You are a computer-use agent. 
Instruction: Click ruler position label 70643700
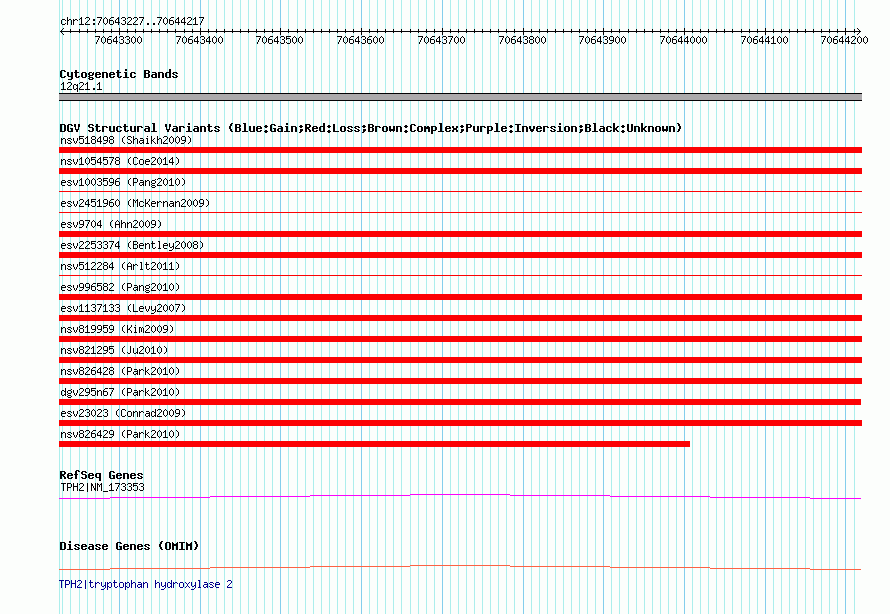click(x=441, y=40)
